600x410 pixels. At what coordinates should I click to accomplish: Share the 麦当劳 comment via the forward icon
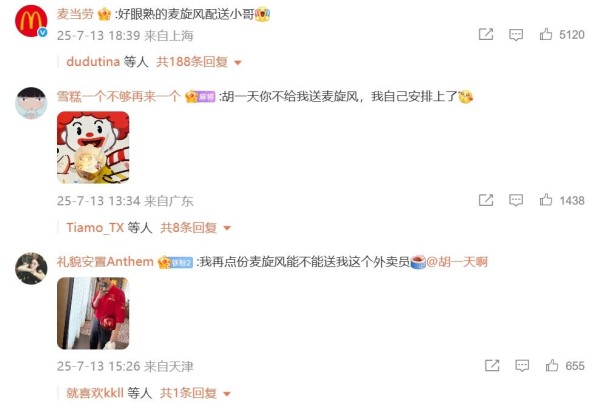(x=486, y=34)
